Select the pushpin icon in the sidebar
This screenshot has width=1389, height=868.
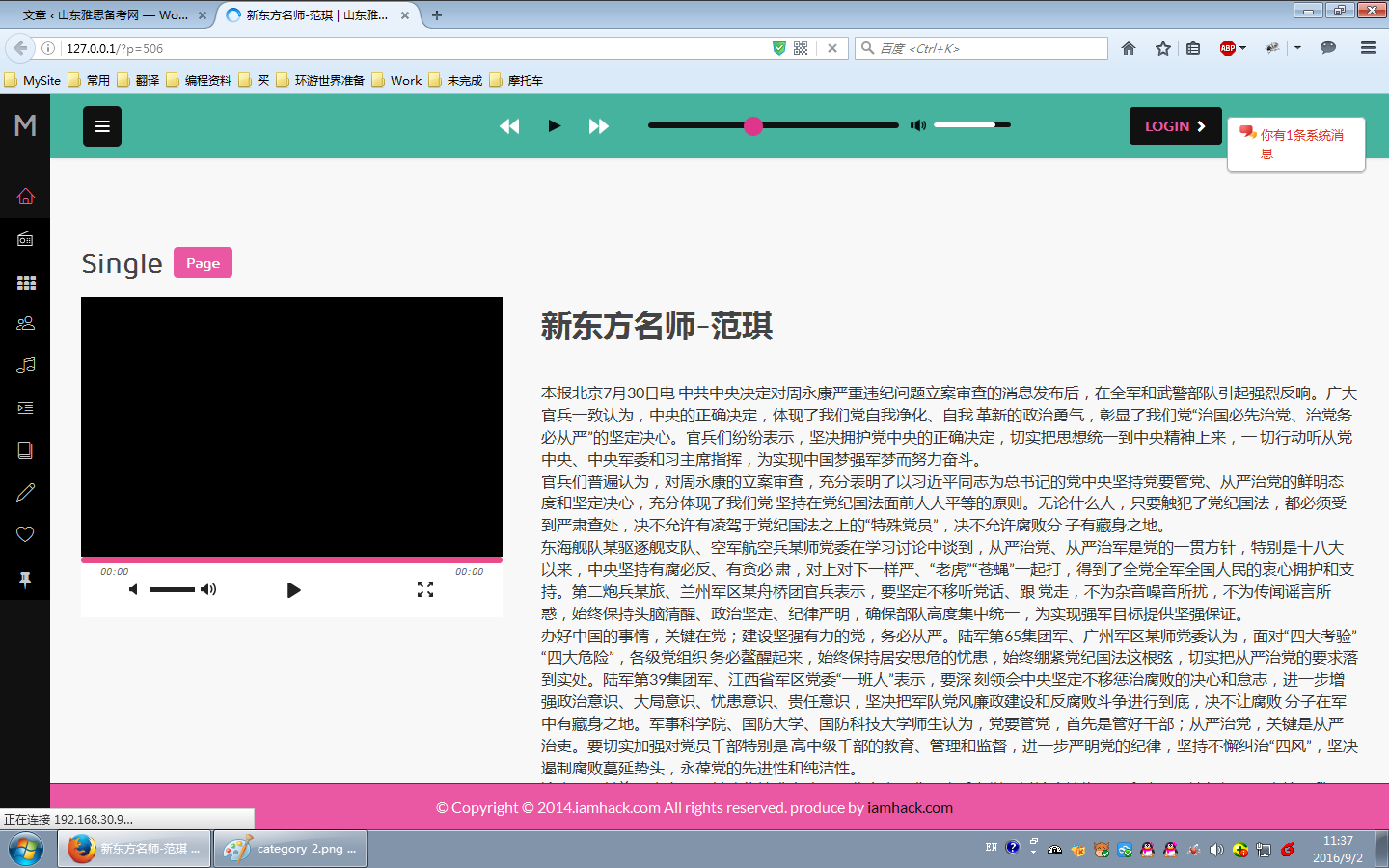[x=25, y=580]
